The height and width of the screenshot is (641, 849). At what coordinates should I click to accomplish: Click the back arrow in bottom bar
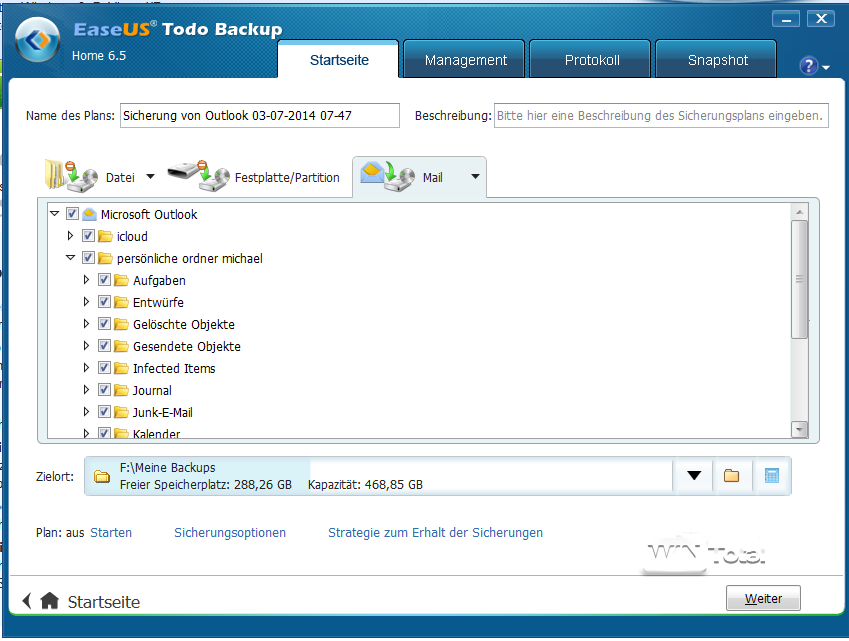(27, 600)
